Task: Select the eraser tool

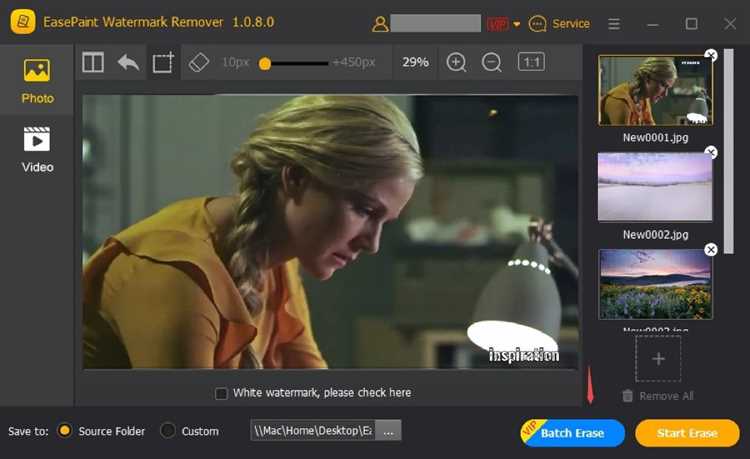Action: (x=199, y=62)
